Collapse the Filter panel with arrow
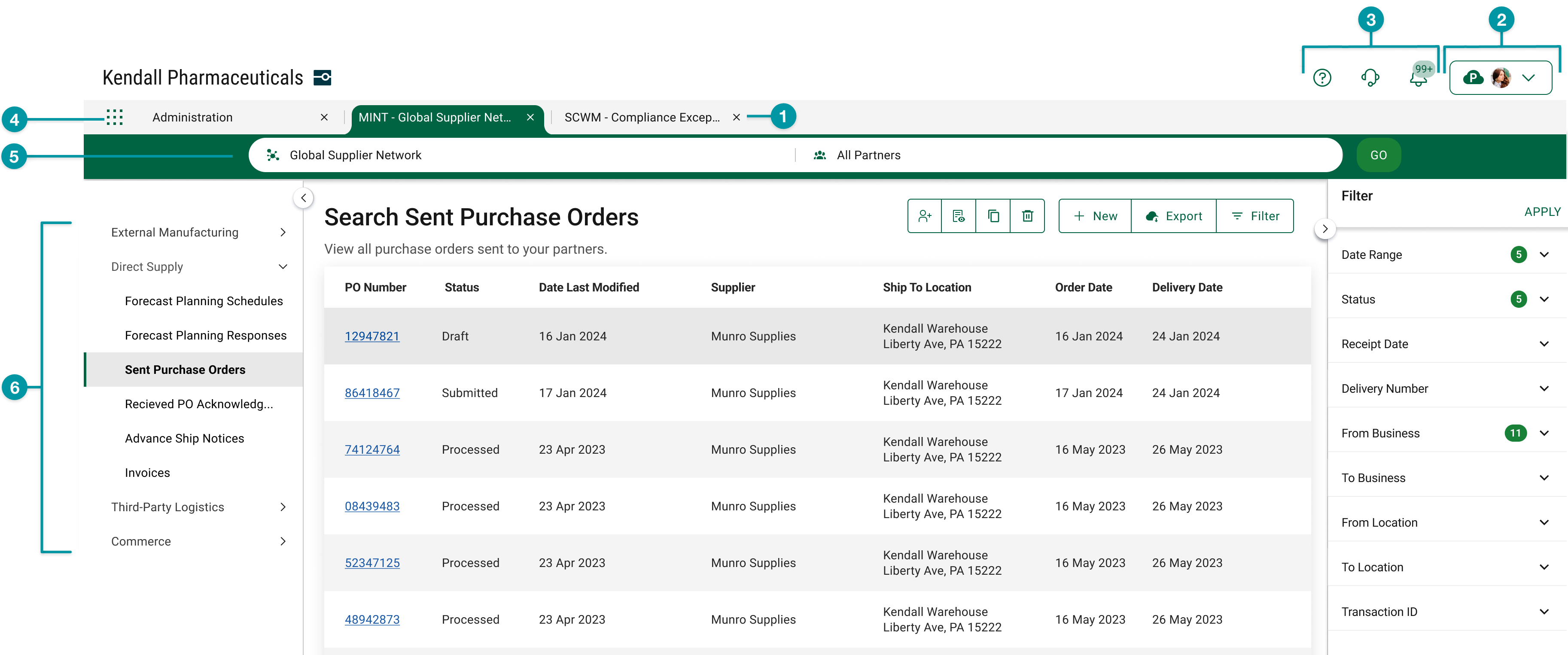Image resolution: width=1568 pixels, height=655 pixels. 1324,229
